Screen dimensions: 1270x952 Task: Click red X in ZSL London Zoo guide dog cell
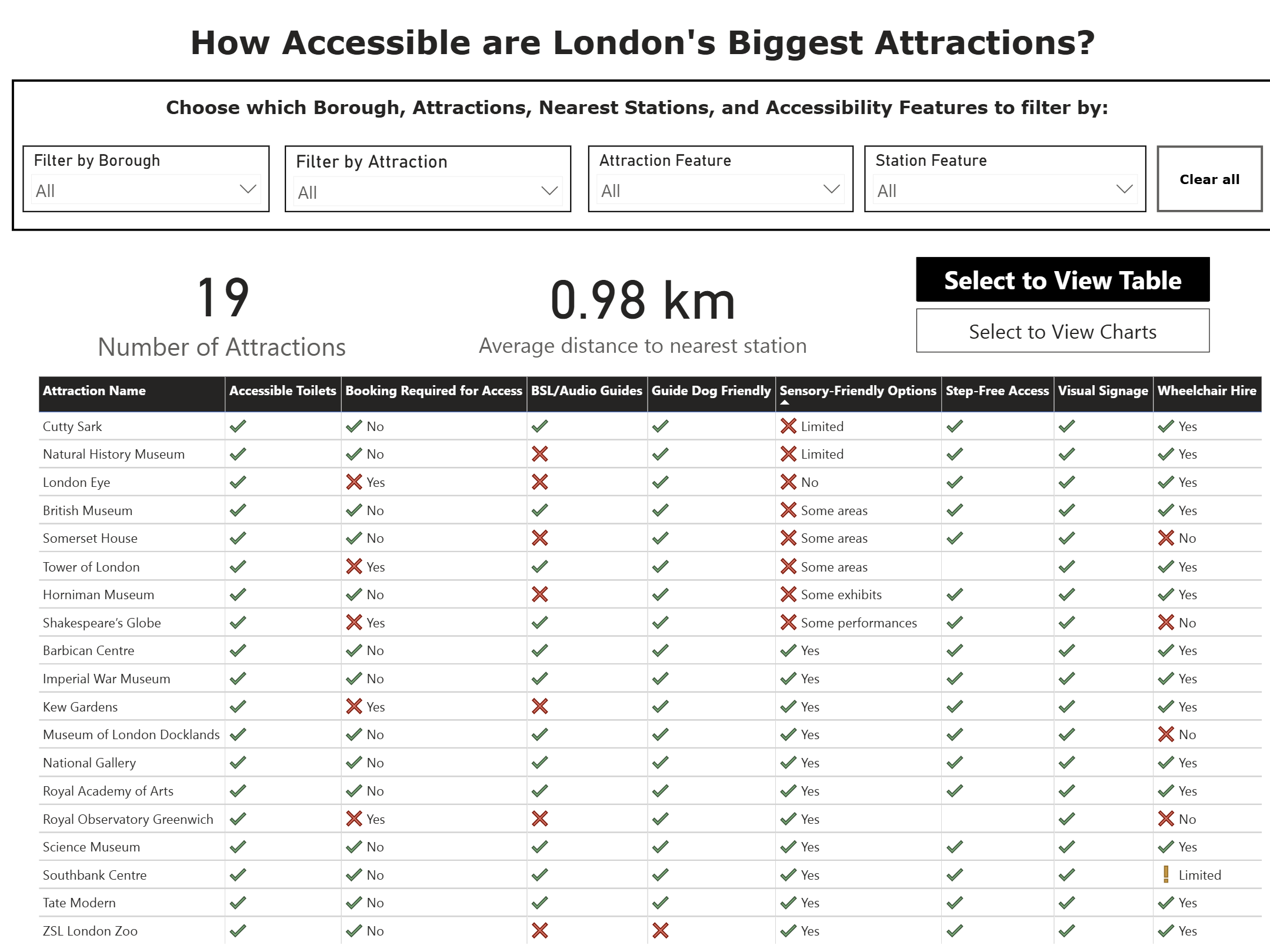[x=660, y=931]
